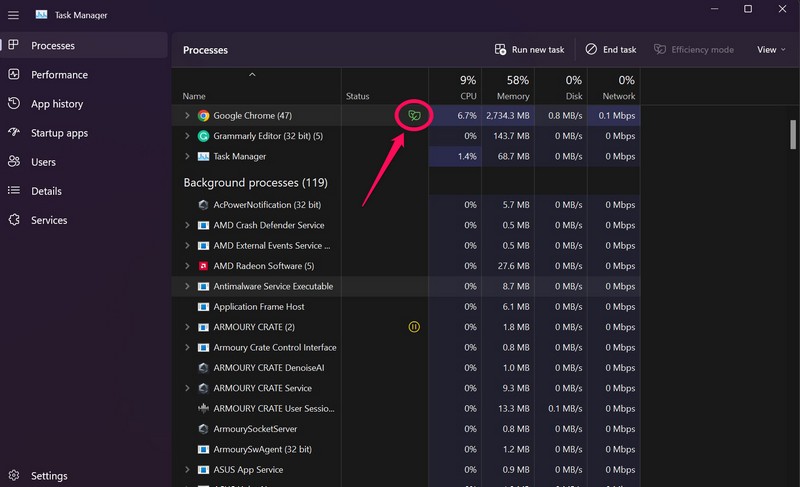
Task: Click the suspended pause icon beside ARMOURY CRATE
Action: pyautogui.click(x=414, y=327)
